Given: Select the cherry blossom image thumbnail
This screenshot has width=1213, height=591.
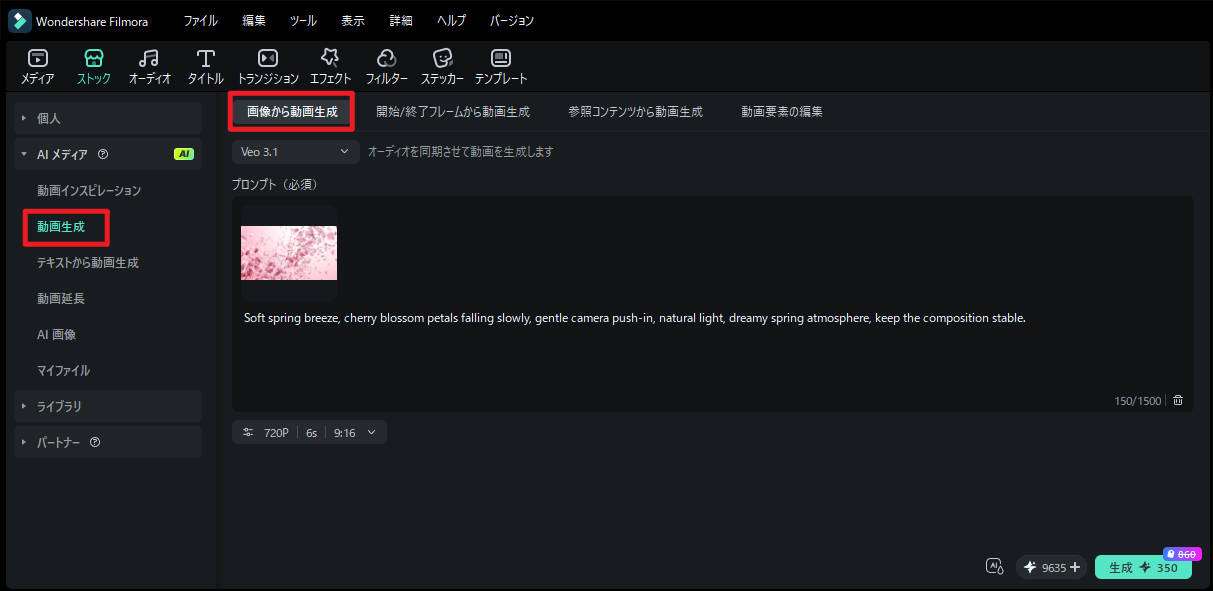Looking at the screenshot, I should [x=289, y=253].
